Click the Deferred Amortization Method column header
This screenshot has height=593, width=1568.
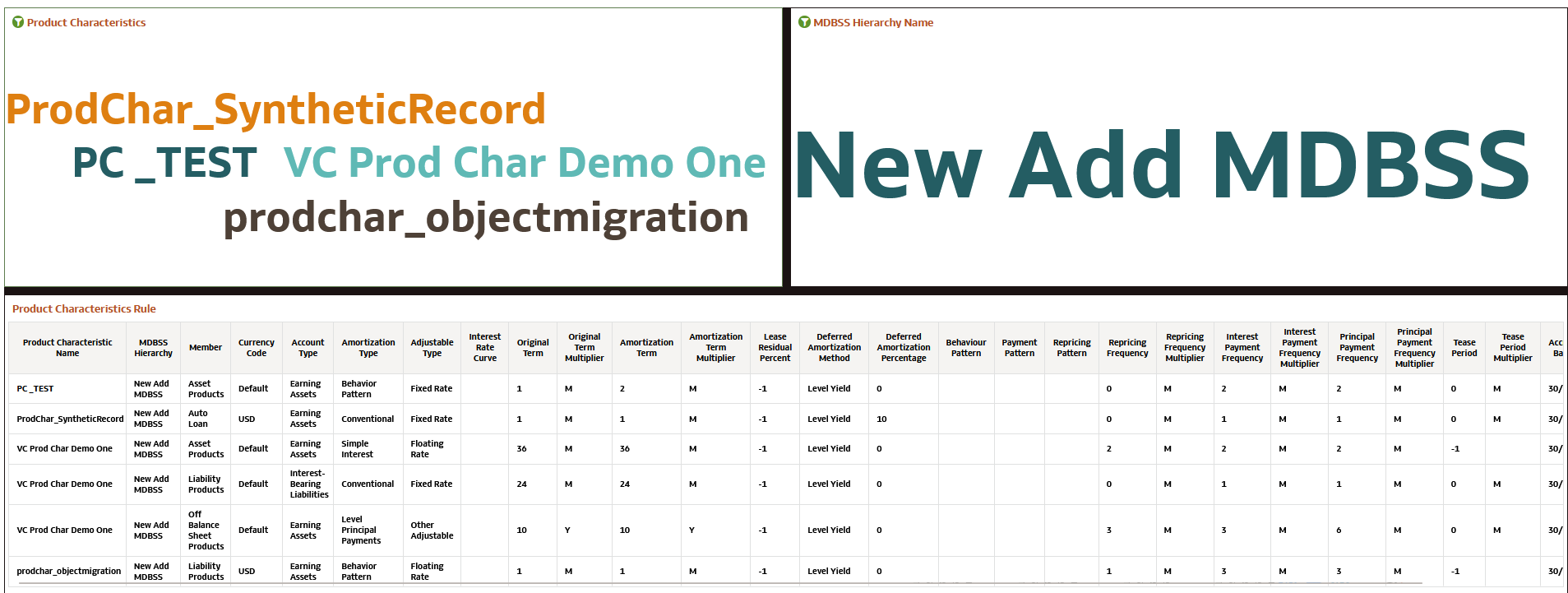(834, 348)
